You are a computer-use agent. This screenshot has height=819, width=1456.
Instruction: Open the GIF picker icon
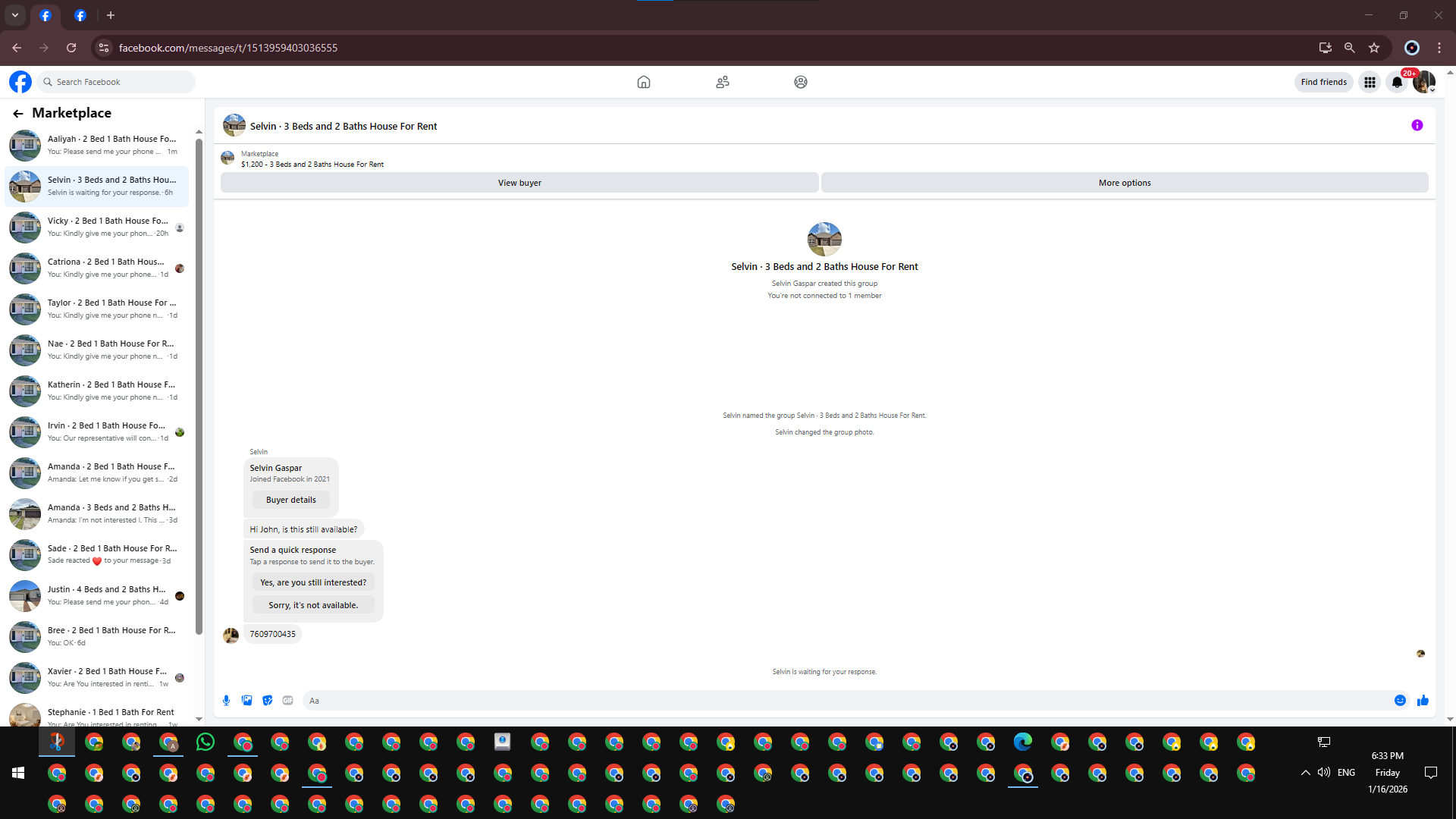[x=287, y=701]
